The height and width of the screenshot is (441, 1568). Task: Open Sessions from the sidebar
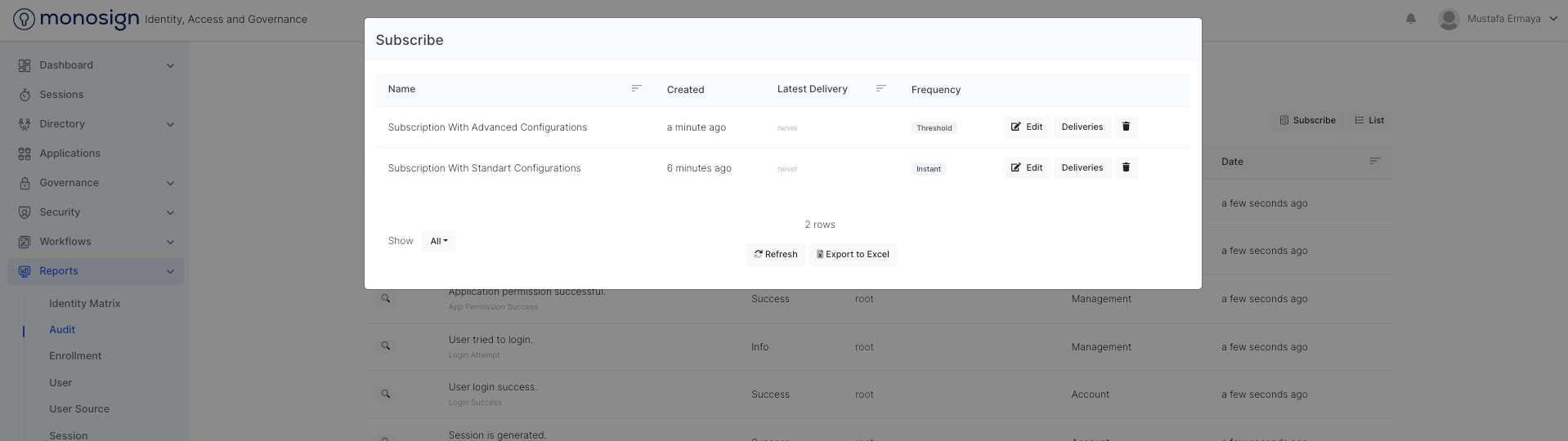[61, 95]
